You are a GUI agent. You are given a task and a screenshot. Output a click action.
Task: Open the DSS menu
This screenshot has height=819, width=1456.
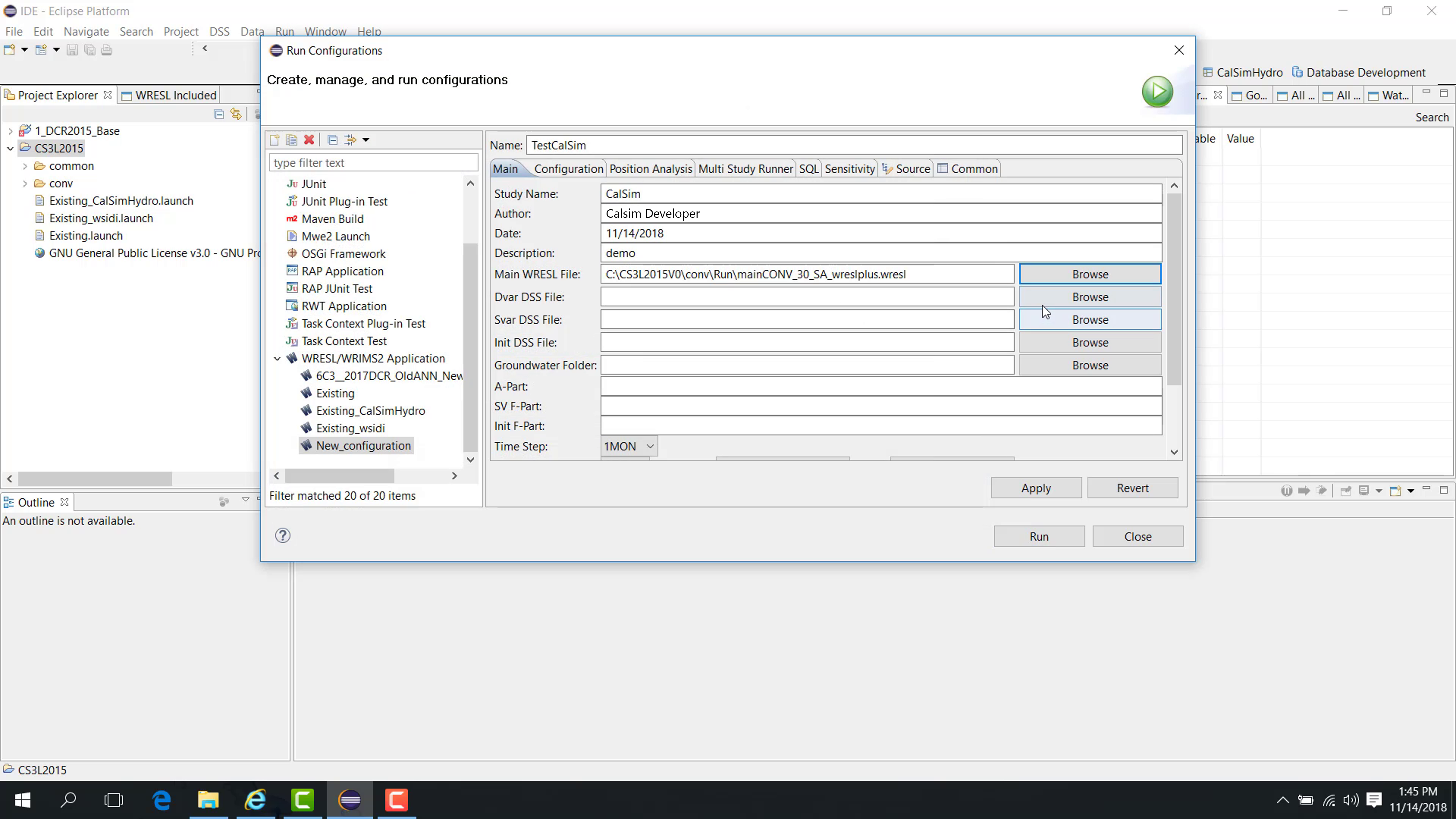click(x=219, y=32)
